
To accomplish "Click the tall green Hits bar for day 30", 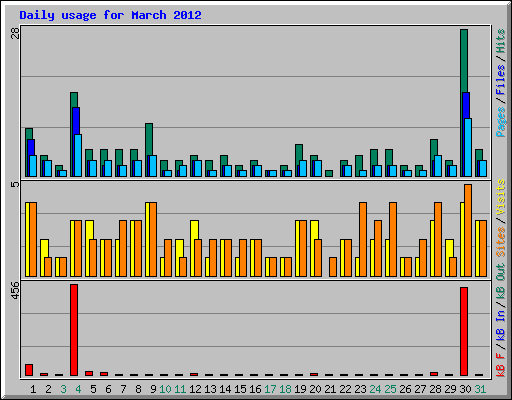I will [464, 103].
